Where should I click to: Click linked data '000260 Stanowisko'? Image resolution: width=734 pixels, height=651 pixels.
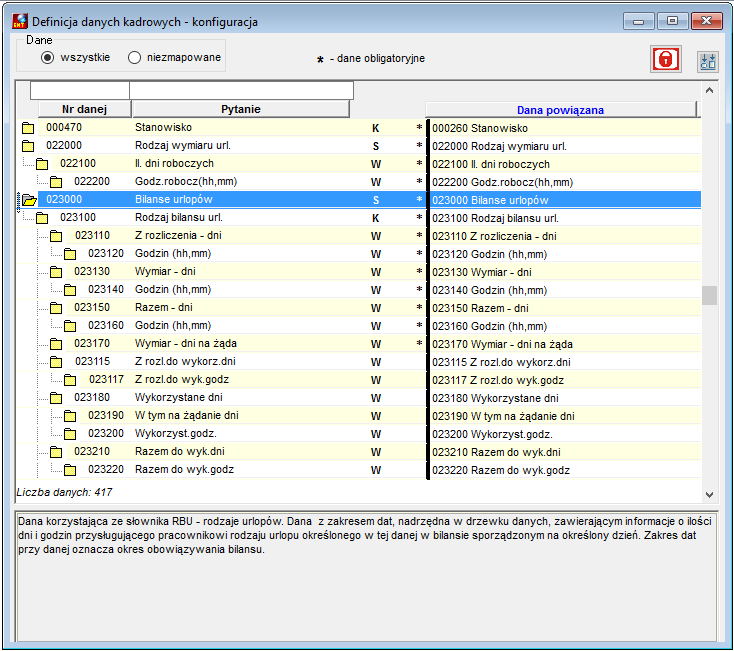click(x=480, y=128)
